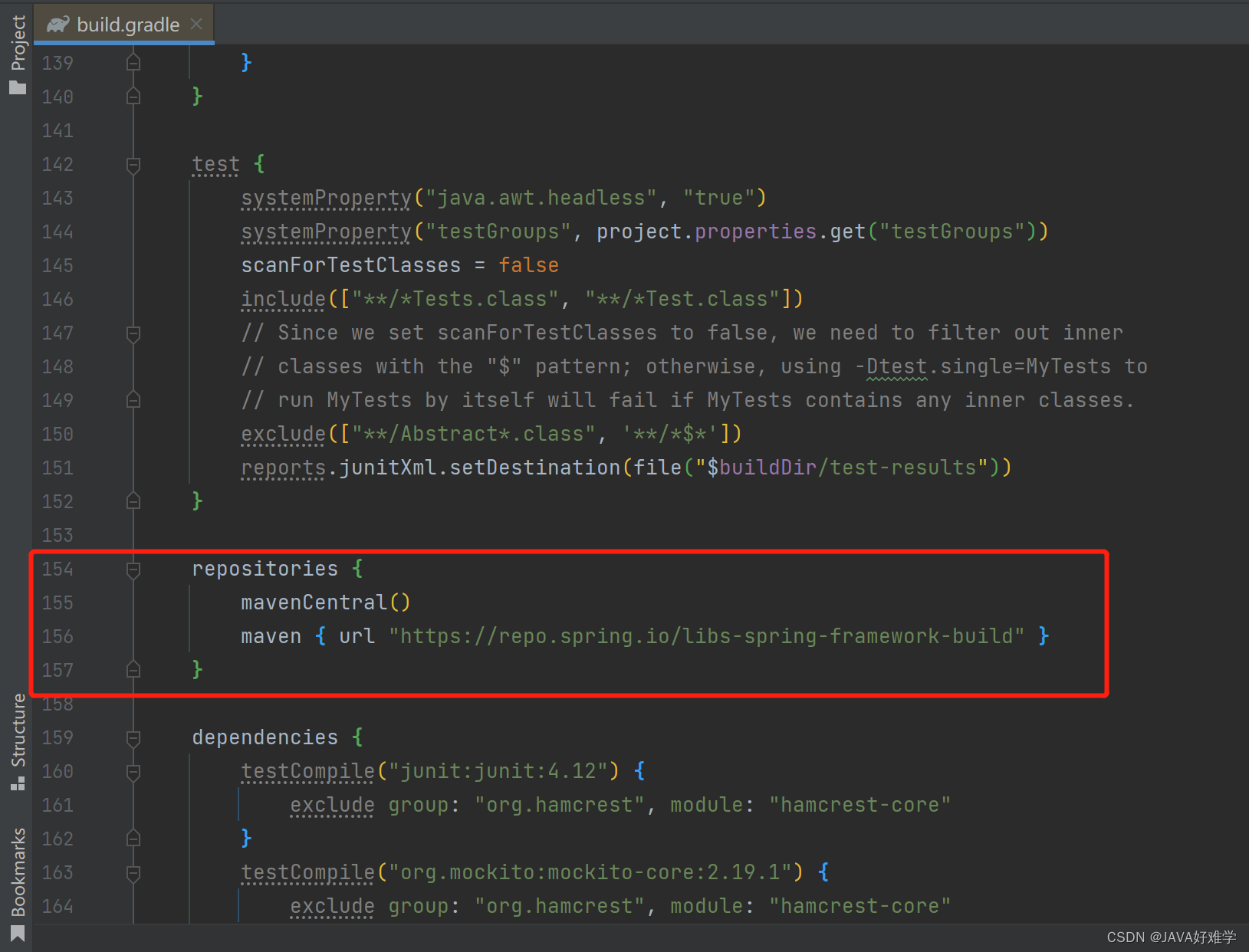The image size is (1249, 952).
Task: Click the fold end marker at line 162
Action: click(x=133, y=839)
